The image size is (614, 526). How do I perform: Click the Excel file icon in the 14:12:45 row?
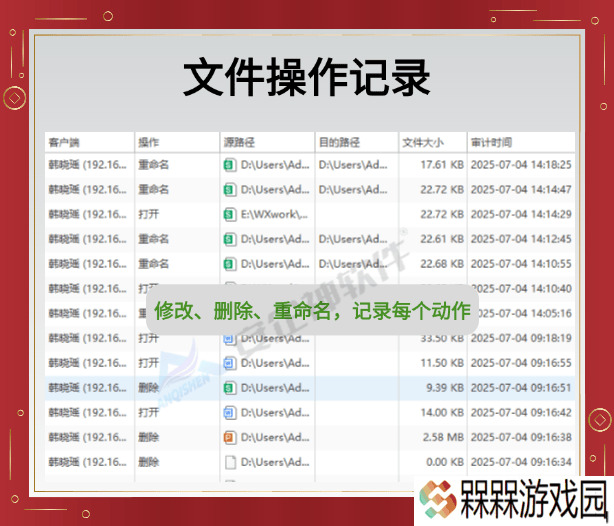click(230, 239)
